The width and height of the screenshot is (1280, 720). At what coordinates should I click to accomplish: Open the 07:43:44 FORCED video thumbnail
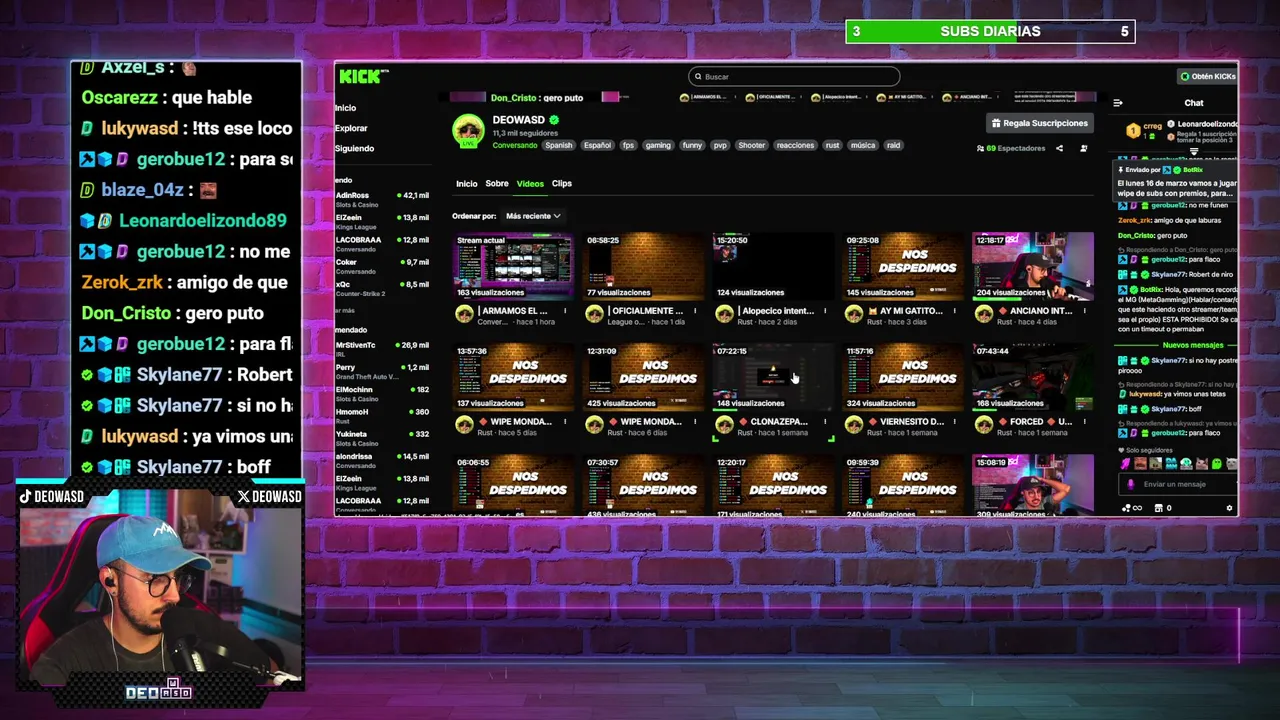(x=1033, y=377)
